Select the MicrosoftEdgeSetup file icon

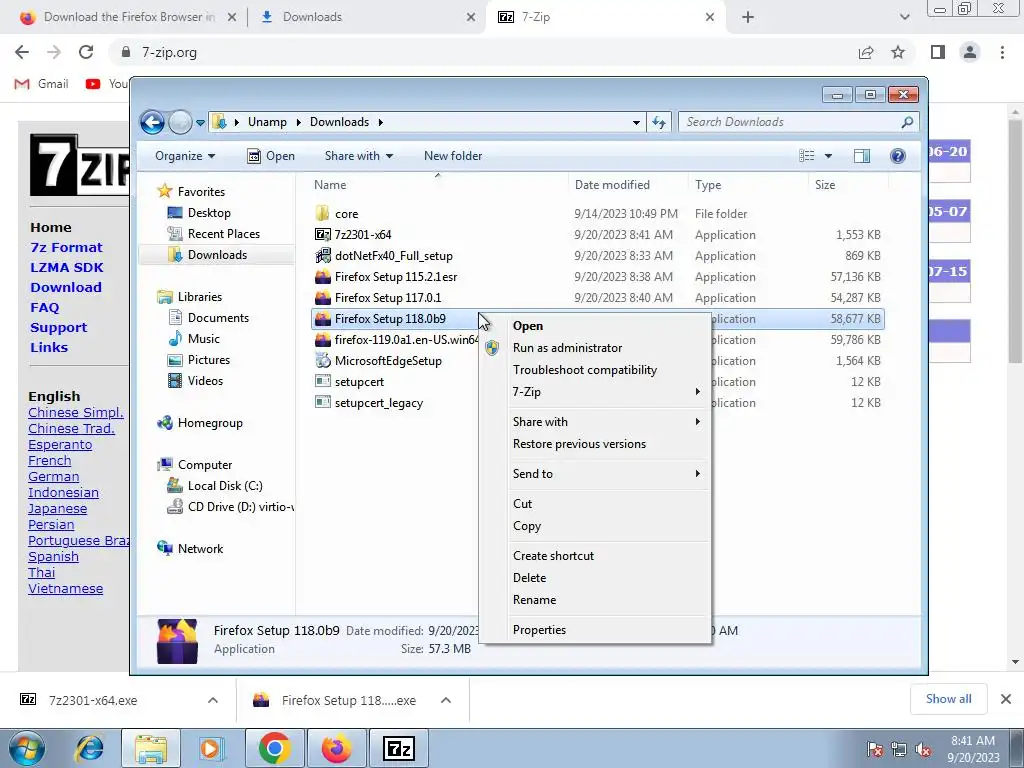323,360
